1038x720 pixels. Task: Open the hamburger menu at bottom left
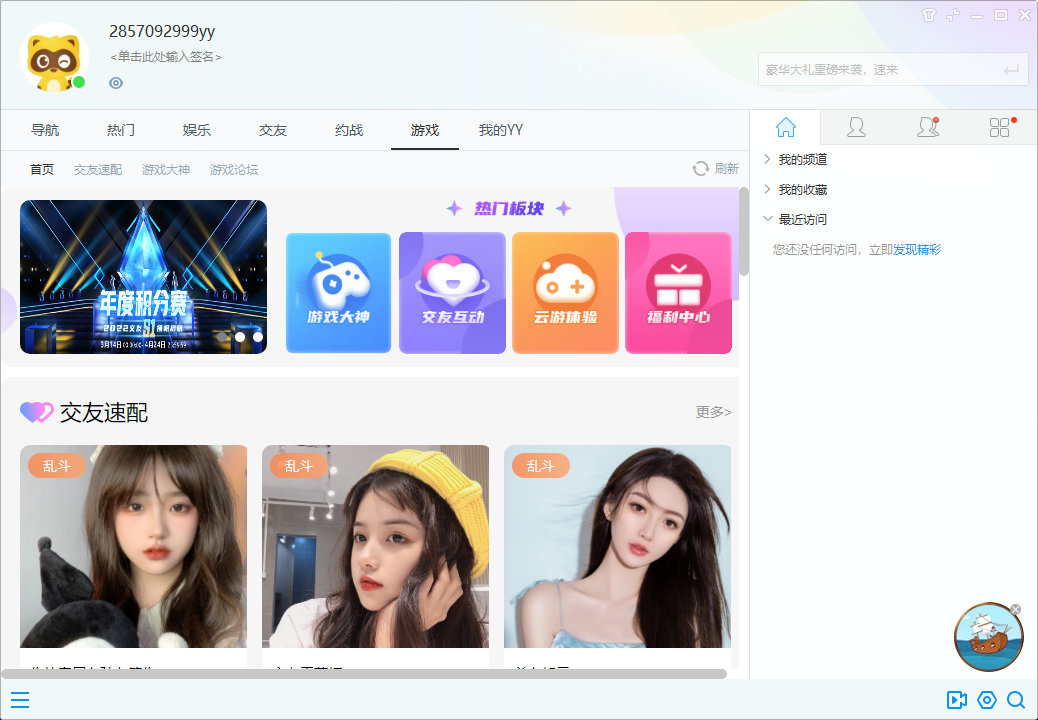click(x=19, y=700)
